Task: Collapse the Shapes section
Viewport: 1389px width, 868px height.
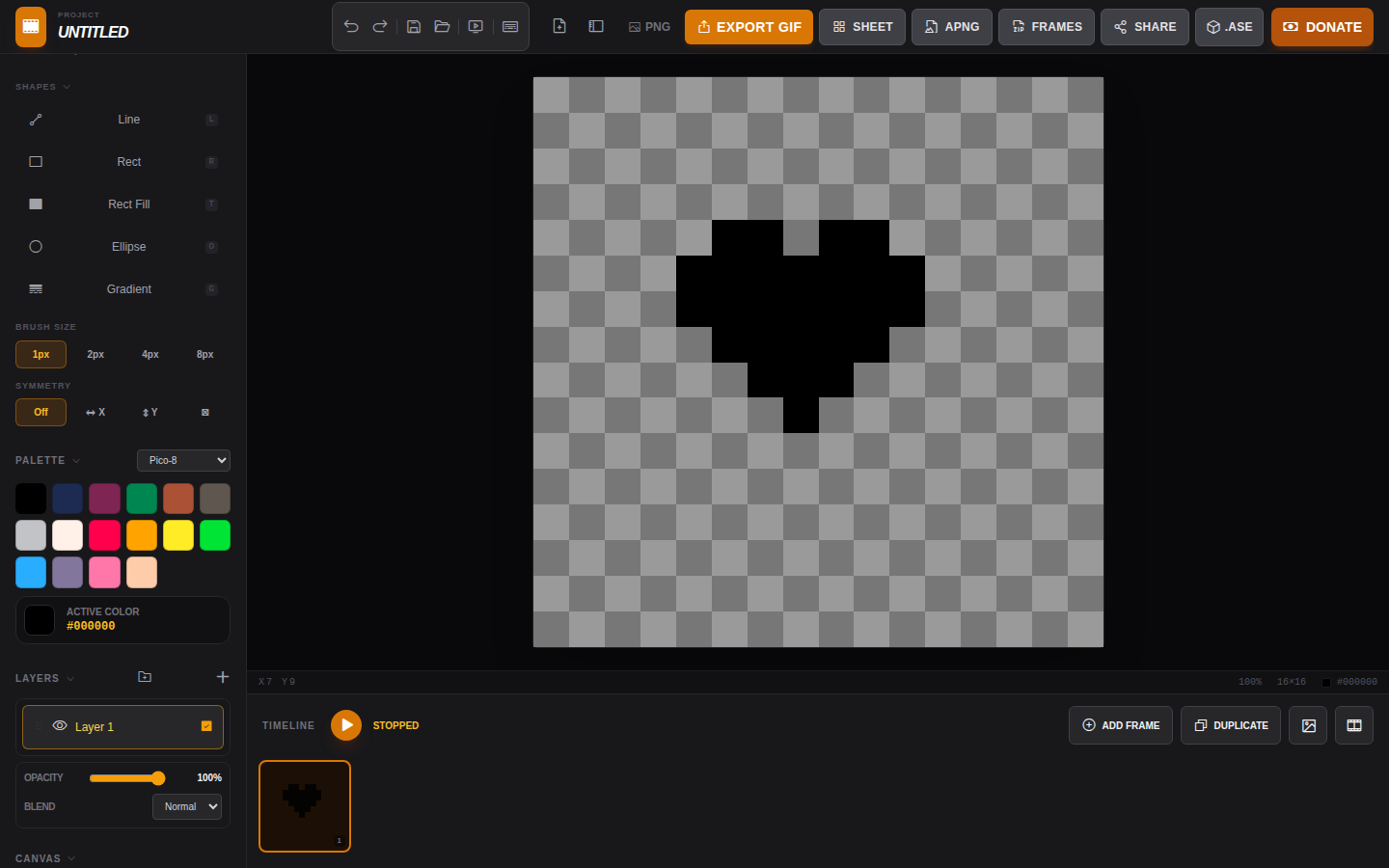Action: (42, 87)
